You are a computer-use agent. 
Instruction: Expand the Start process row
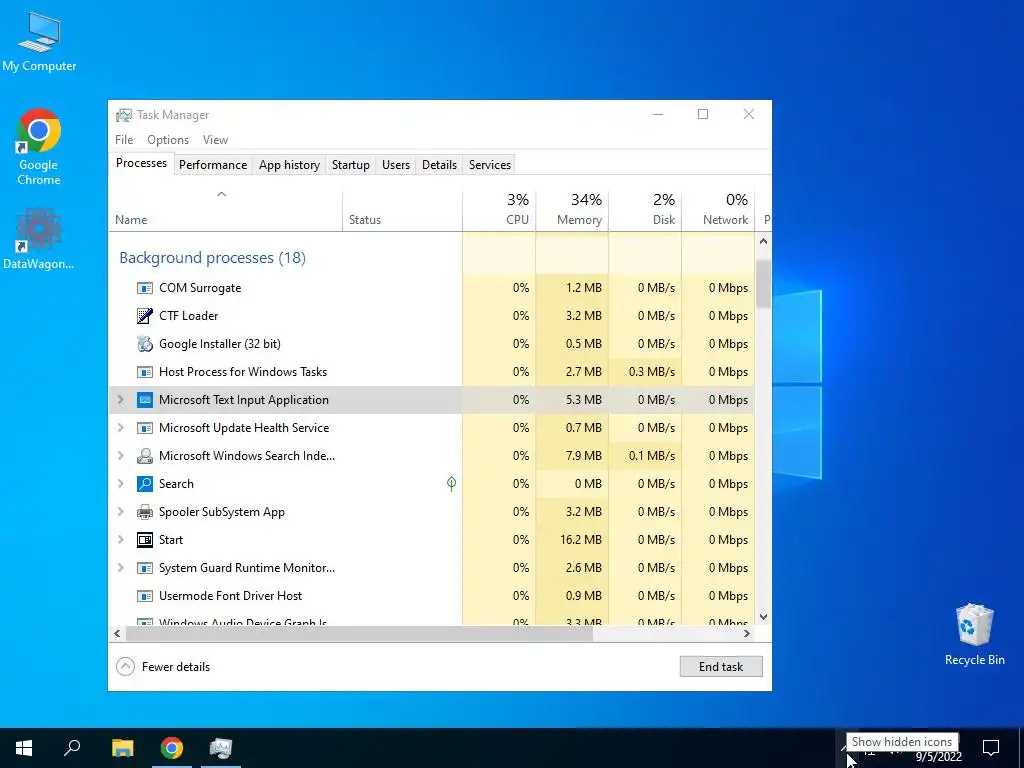coord(120,540)
